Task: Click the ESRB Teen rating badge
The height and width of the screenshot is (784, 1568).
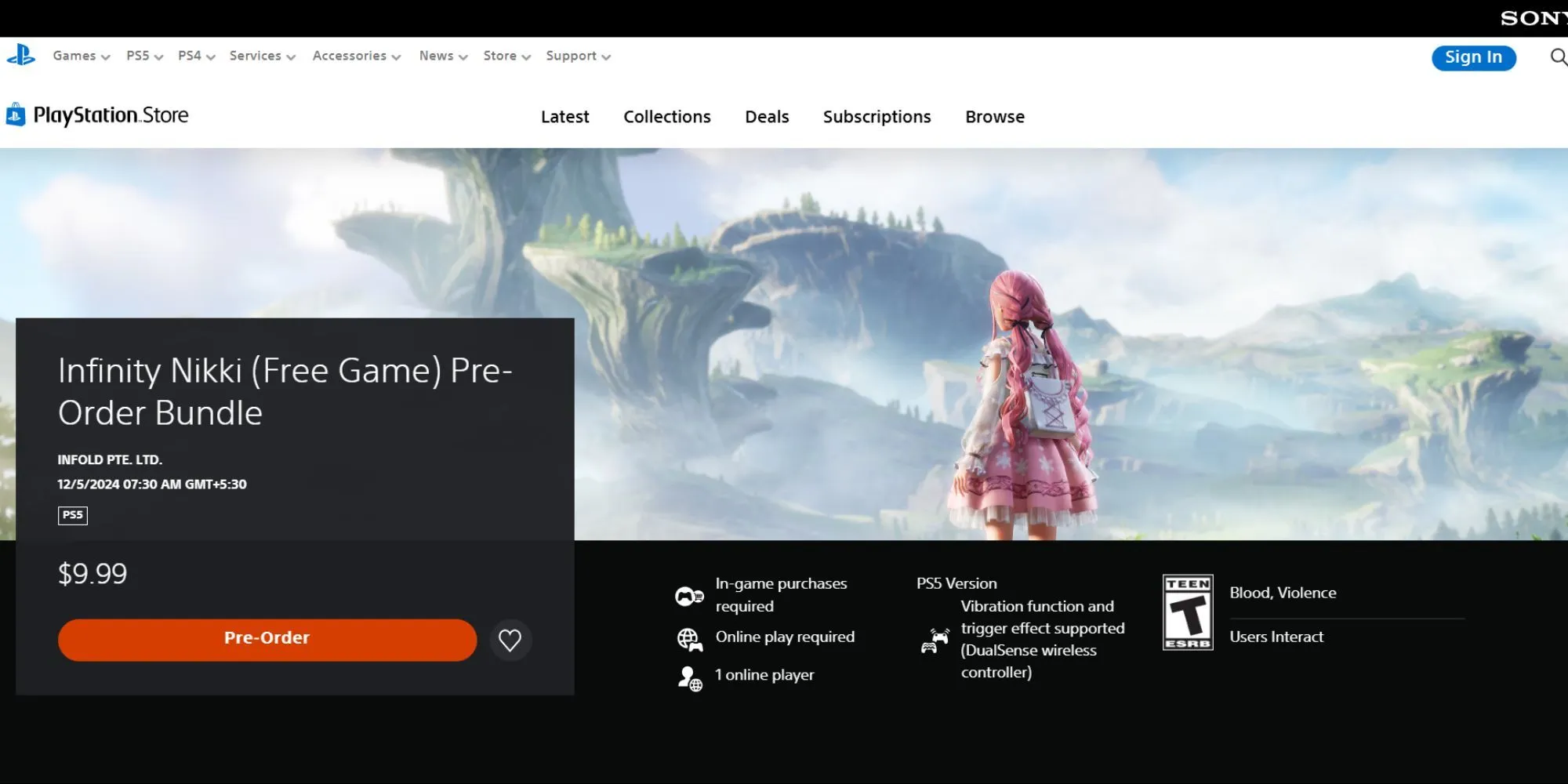Action: point(1188,612)
